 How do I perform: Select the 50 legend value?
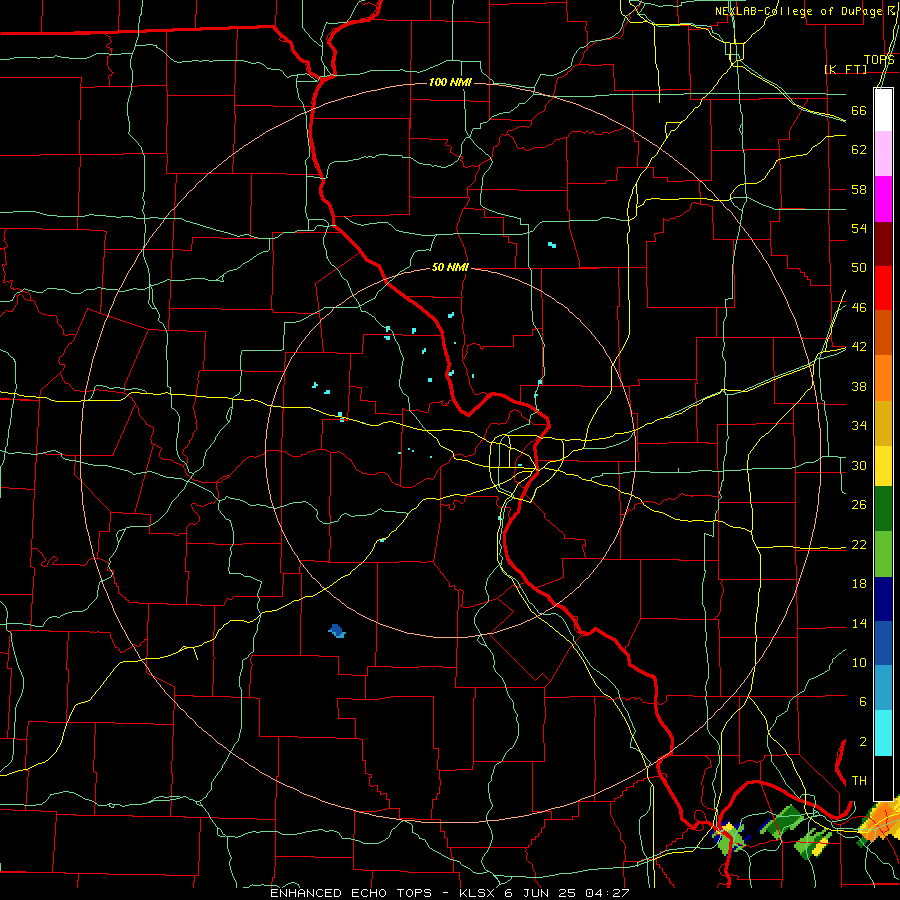tap(859, 268)
